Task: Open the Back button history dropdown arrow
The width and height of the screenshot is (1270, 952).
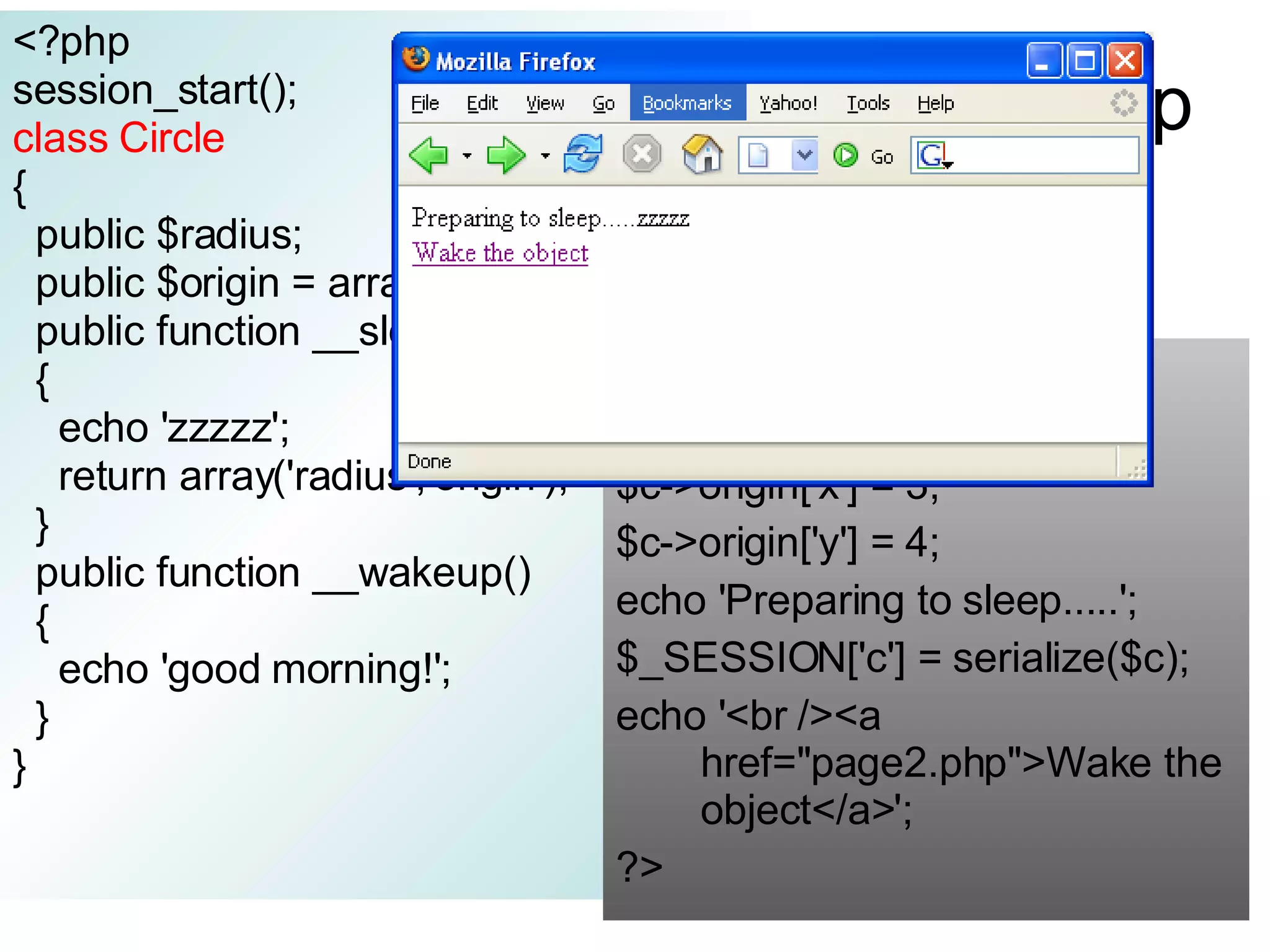Action: [467, 156]
